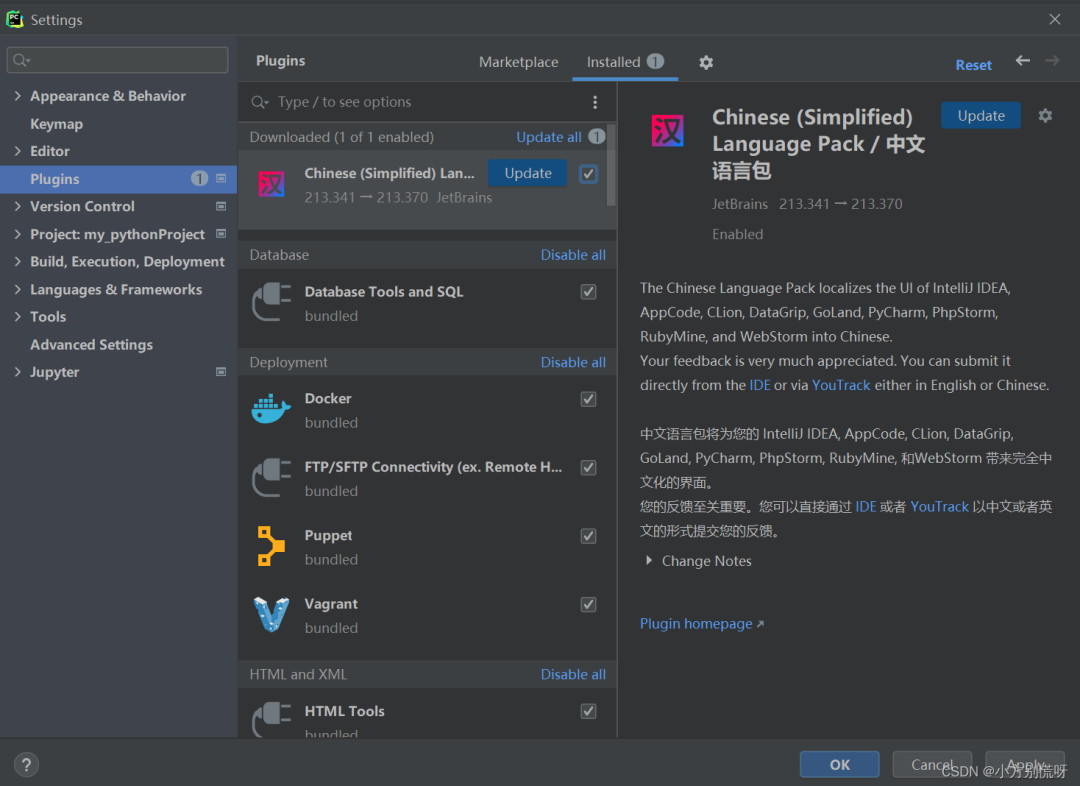Expand the Editor tree node
This screenshot has width=1080, height=786.
tap(17, 151)
